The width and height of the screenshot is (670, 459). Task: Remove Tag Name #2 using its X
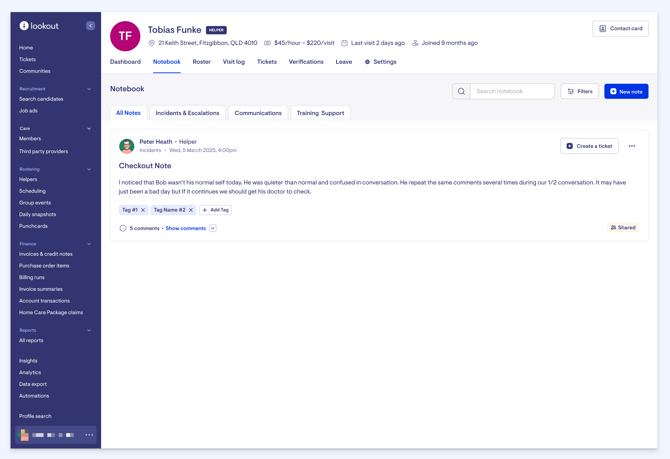click(191, 210)
